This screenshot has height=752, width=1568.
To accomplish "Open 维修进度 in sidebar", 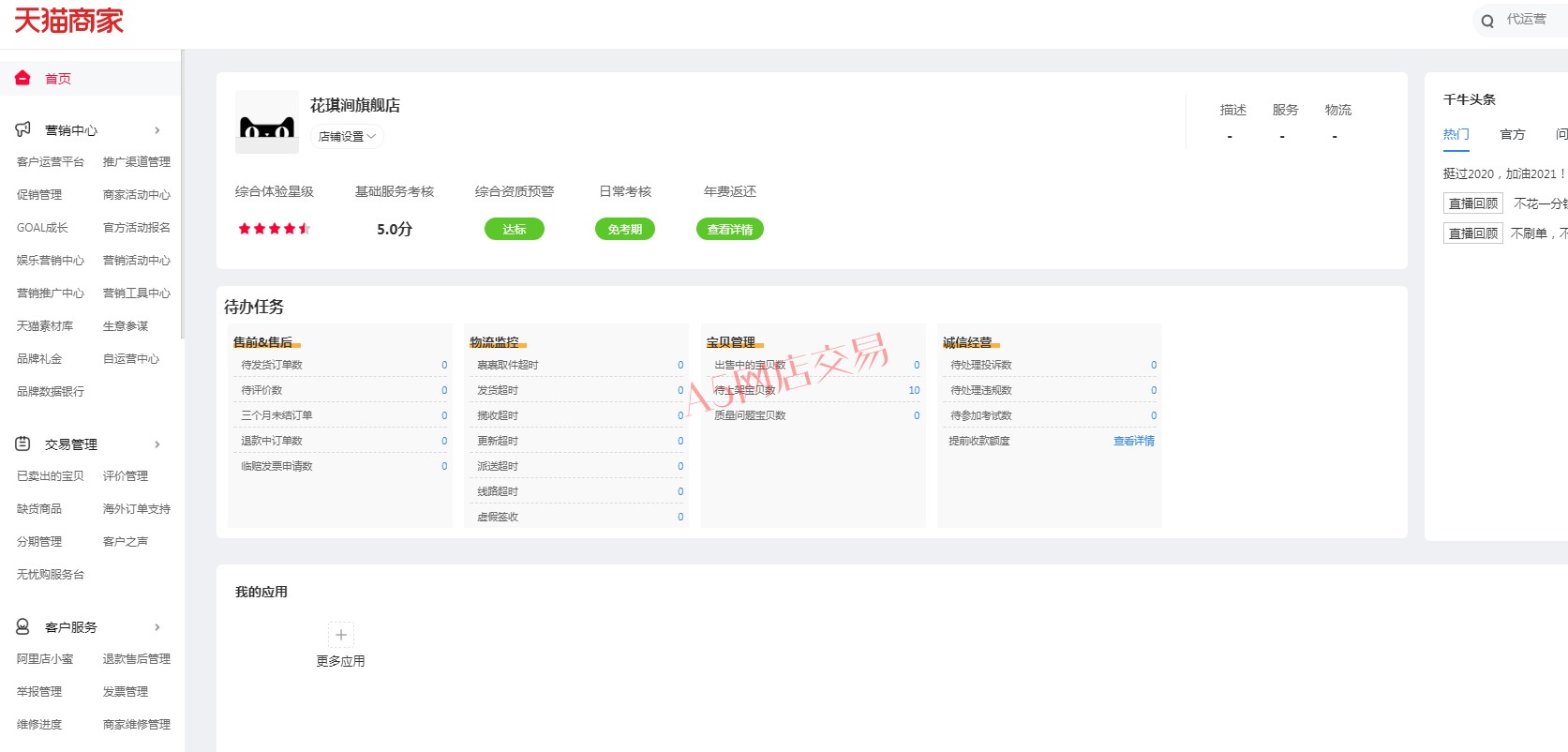I will [x=39, y=725].
